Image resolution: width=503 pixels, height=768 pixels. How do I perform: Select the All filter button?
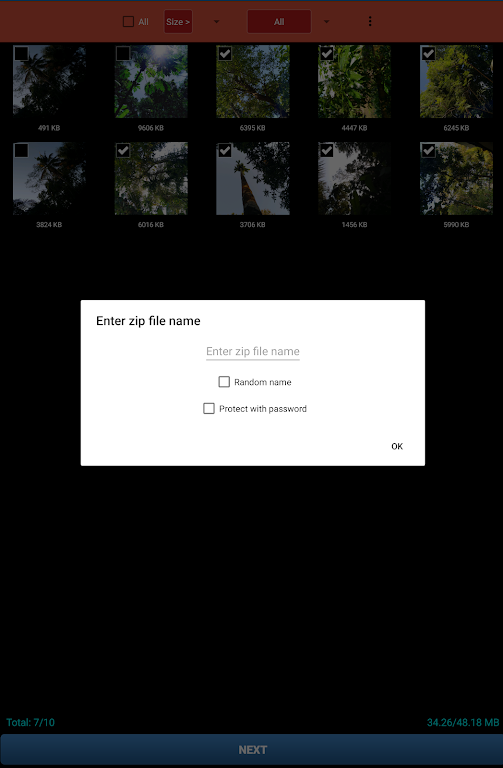[x=279, y=22]
